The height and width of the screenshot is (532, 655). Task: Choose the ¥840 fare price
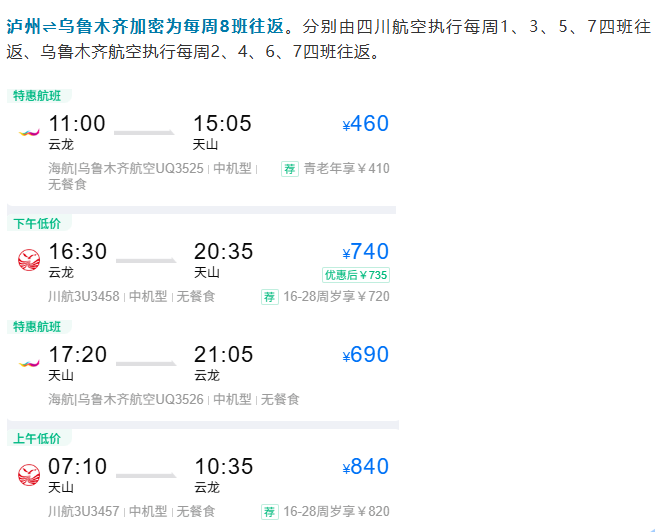pos(365,467)
